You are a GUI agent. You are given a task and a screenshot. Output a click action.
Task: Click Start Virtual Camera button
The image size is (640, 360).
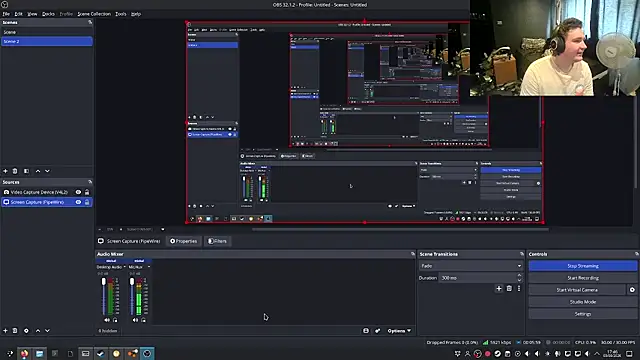[577, 290]
